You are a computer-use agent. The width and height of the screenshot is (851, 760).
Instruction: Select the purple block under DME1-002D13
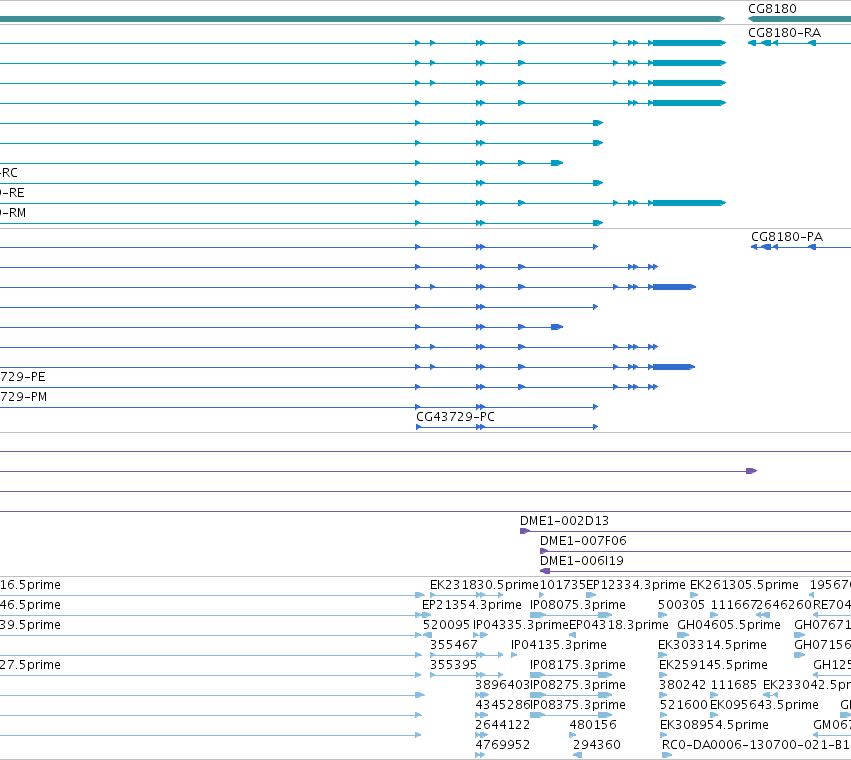525,531
